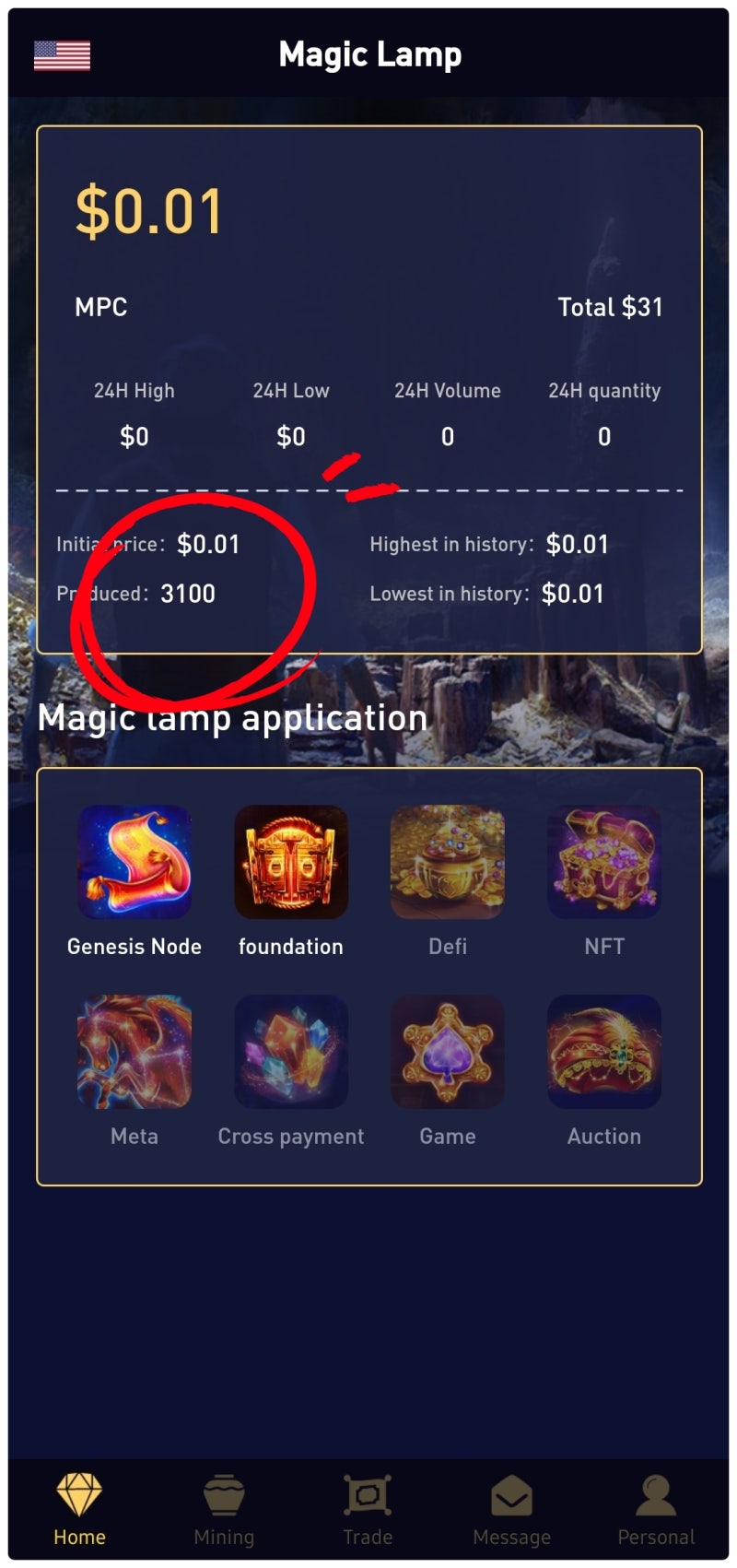The width and height of the screenshot is (737, 1568).
Task: Tap the Total $31 value
Action: [610, 307]
